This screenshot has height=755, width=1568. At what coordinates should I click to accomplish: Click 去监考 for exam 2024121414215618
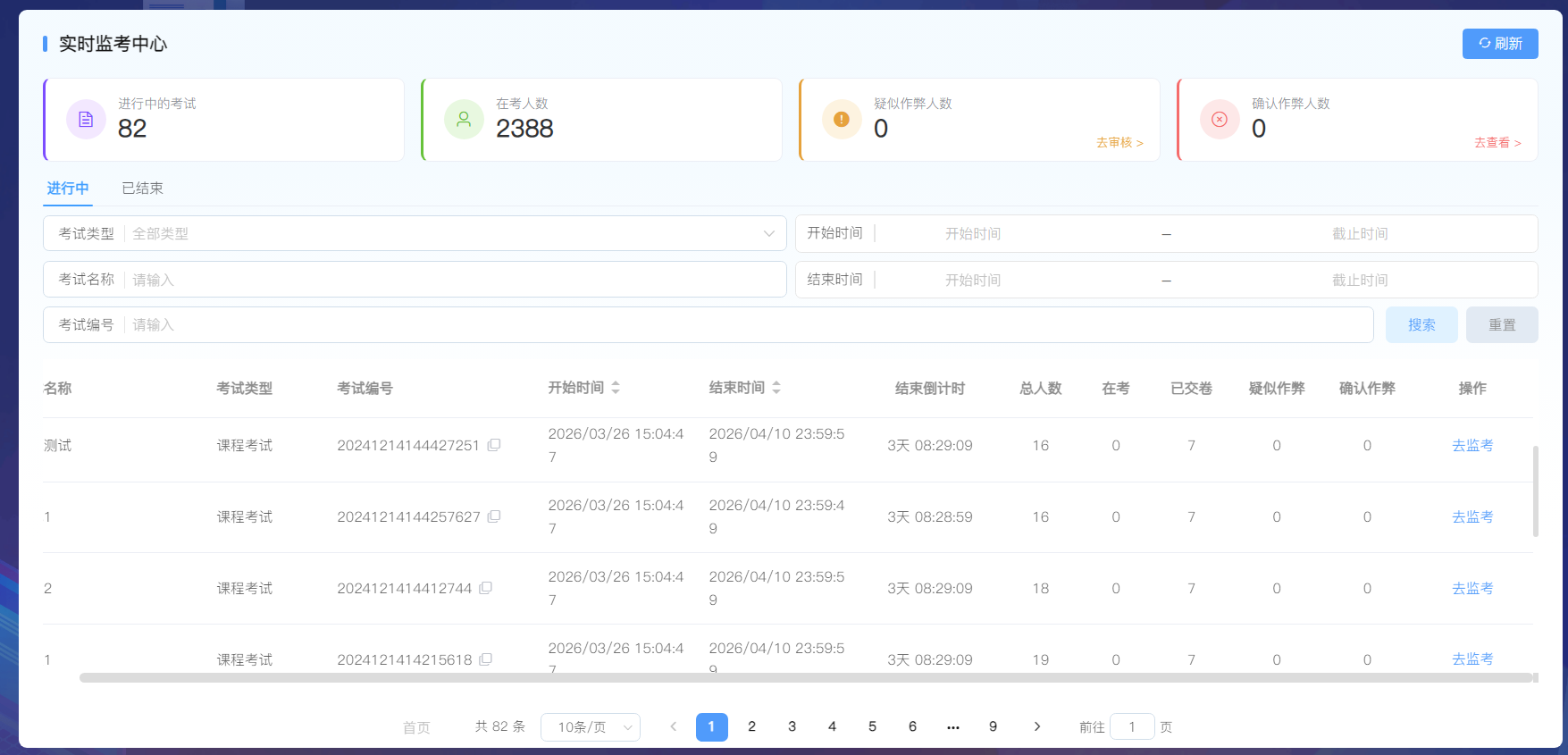coord(1472,659)
